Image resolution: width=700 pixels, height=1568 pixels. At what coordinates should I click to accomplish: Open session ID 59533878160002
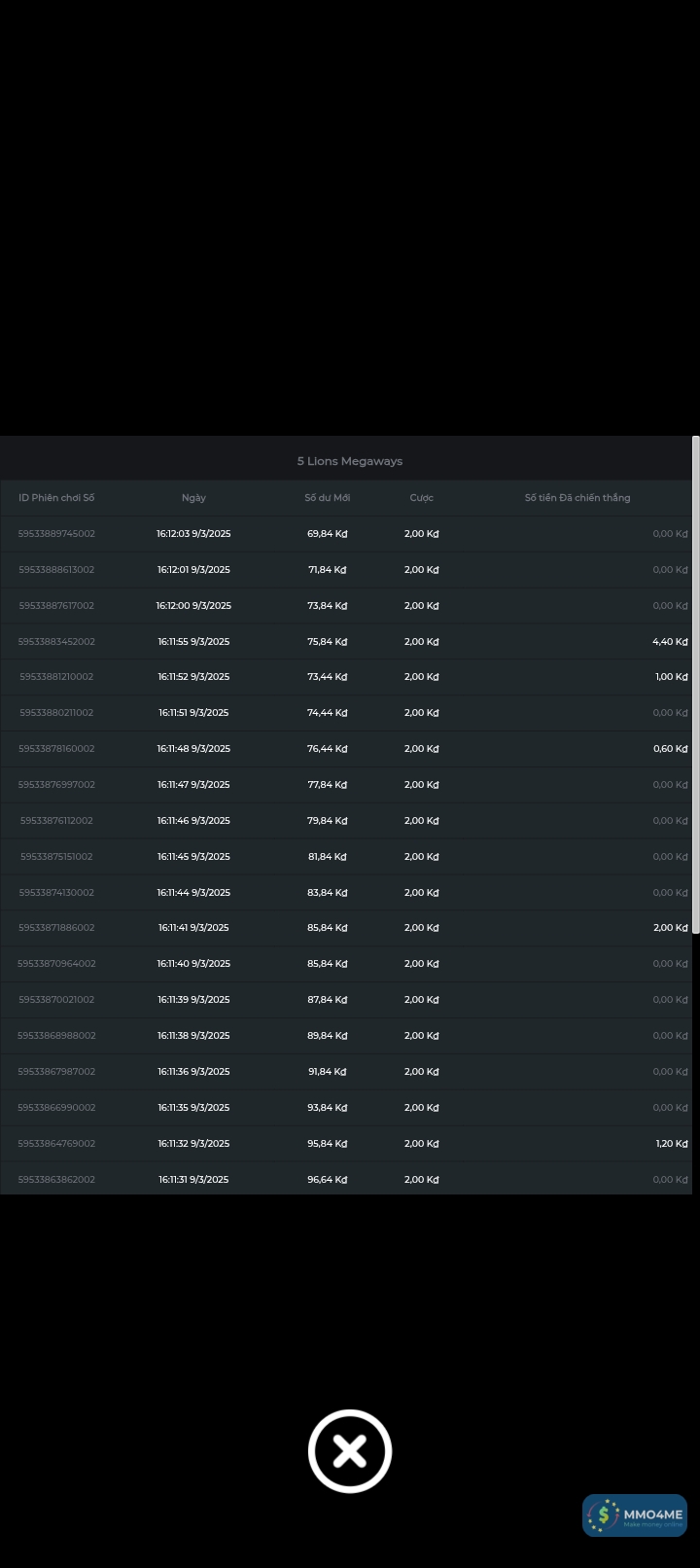pos(56,749)
